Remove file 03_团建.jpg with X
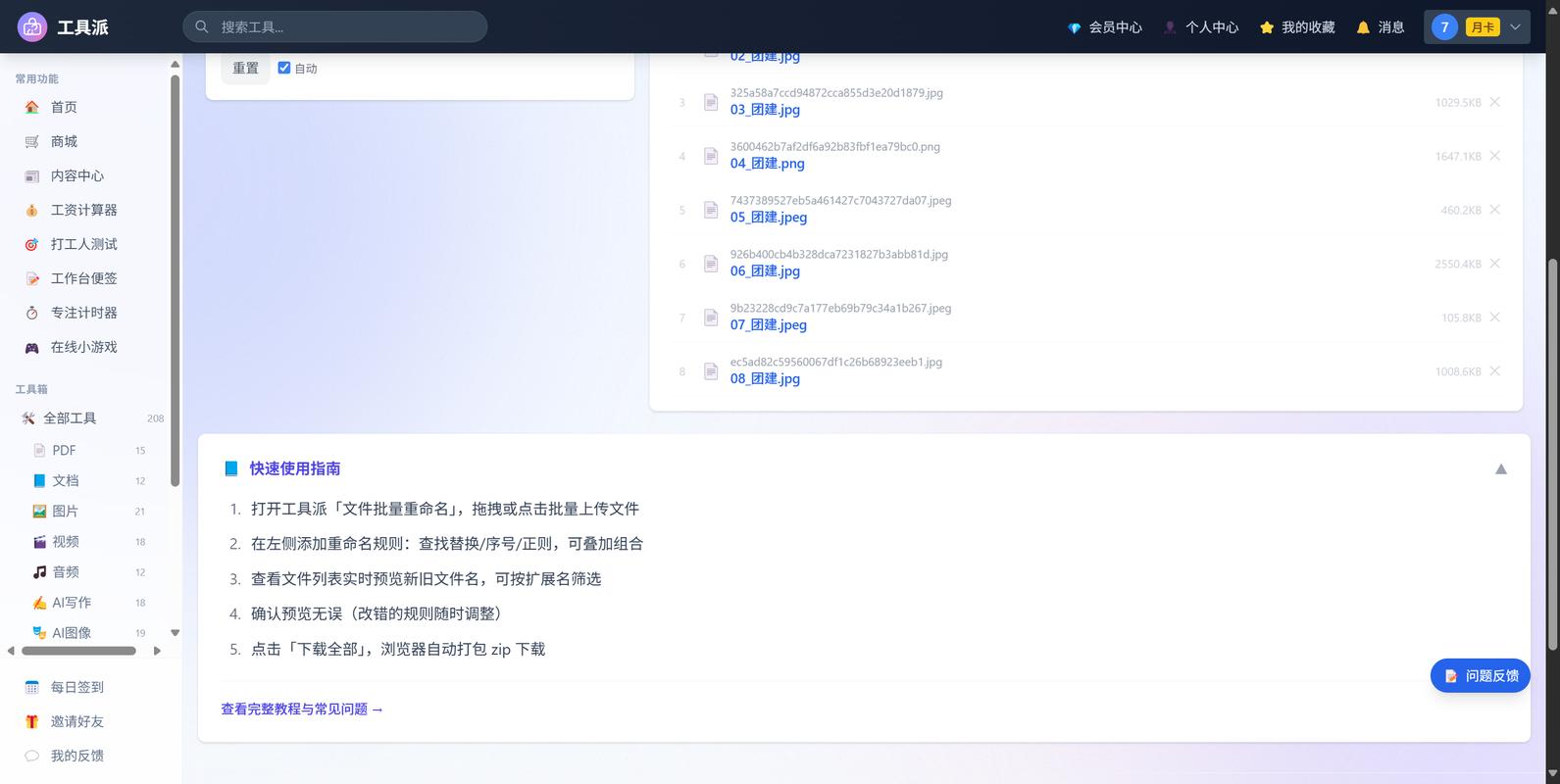 [x=1494, y=102]
